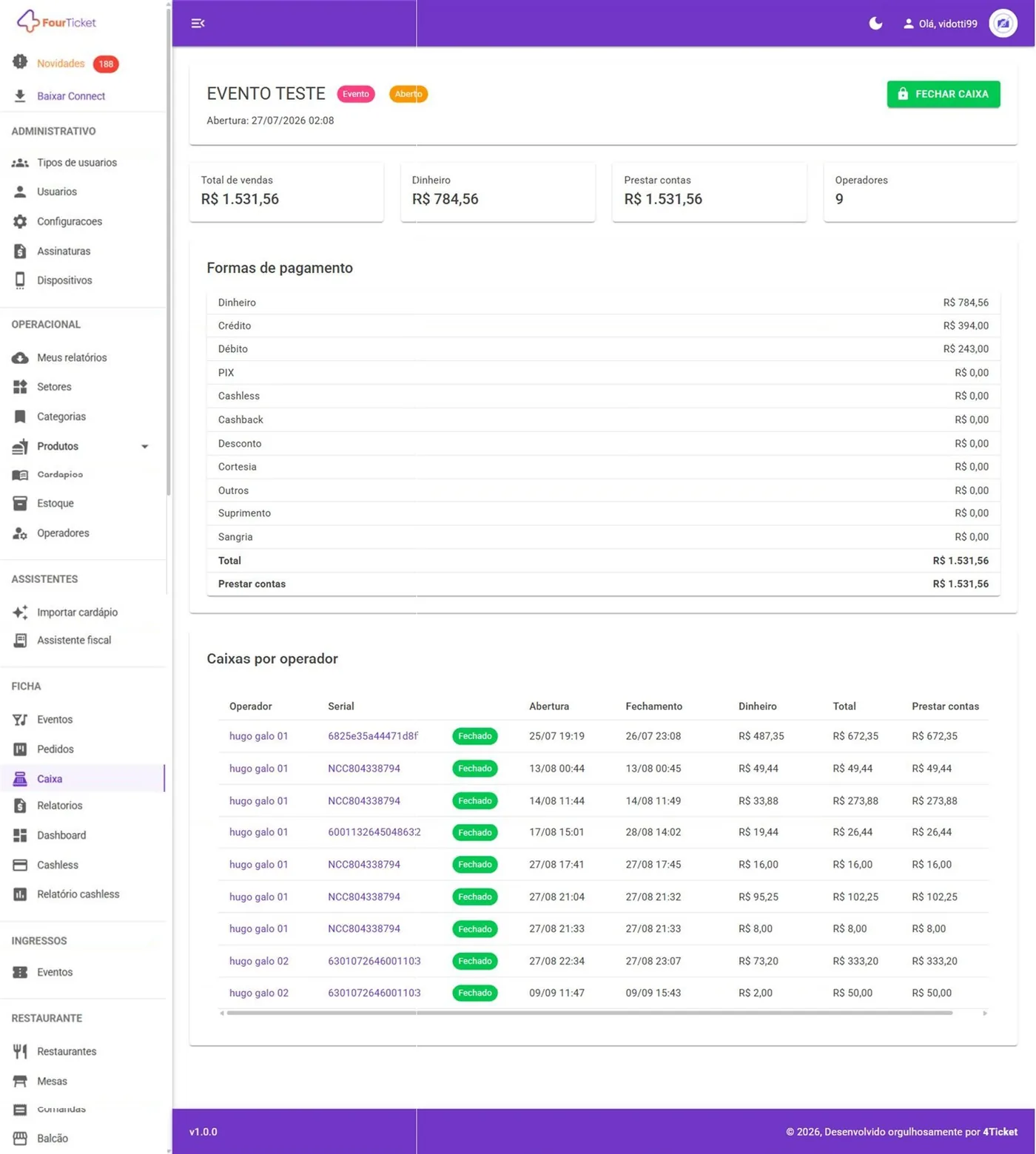Click serial link 6001132645048632
The height and width of the screenshot is (1154, 1036).
tap(374, 832)
